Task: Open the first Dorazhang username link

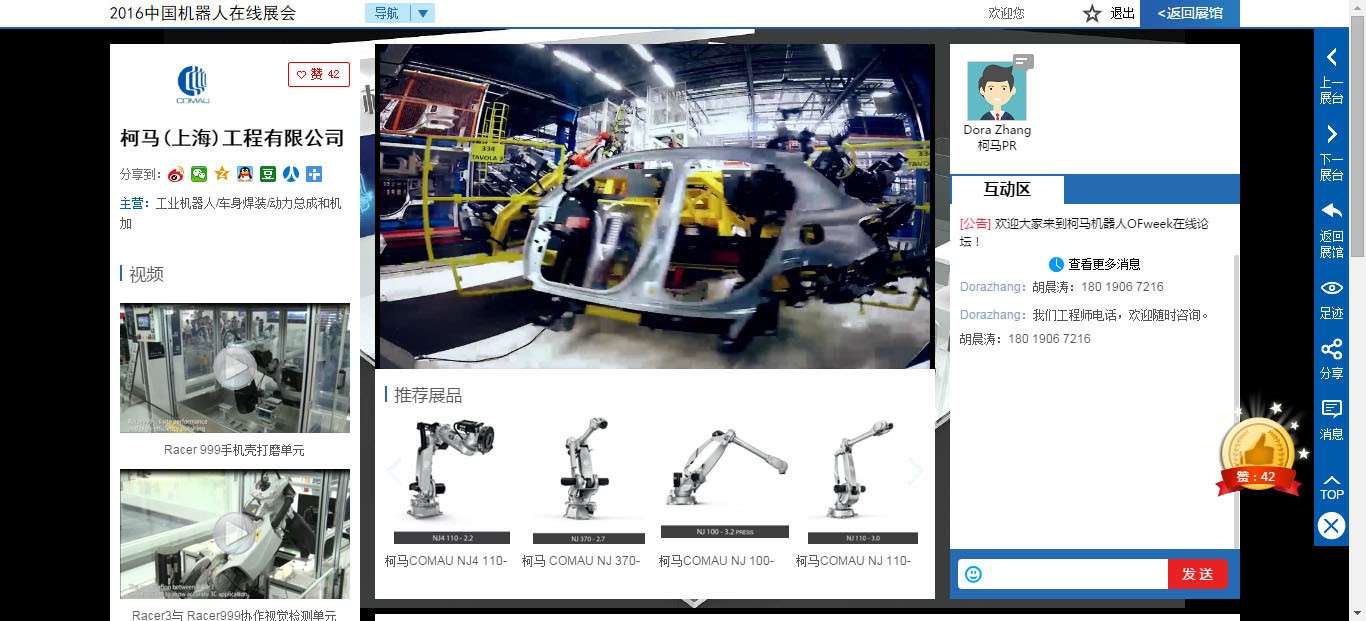Action: tap(992, 287)
